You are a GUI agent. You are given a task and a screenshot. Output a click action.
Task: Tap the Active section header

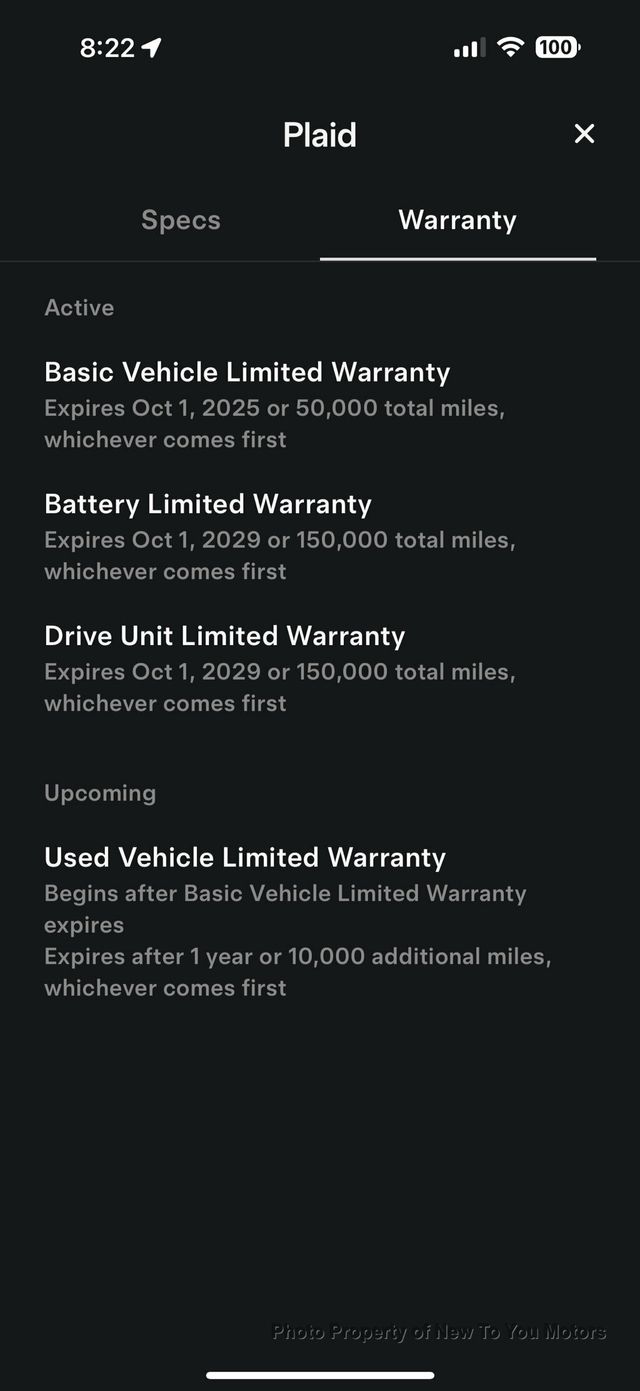[78, 308]
